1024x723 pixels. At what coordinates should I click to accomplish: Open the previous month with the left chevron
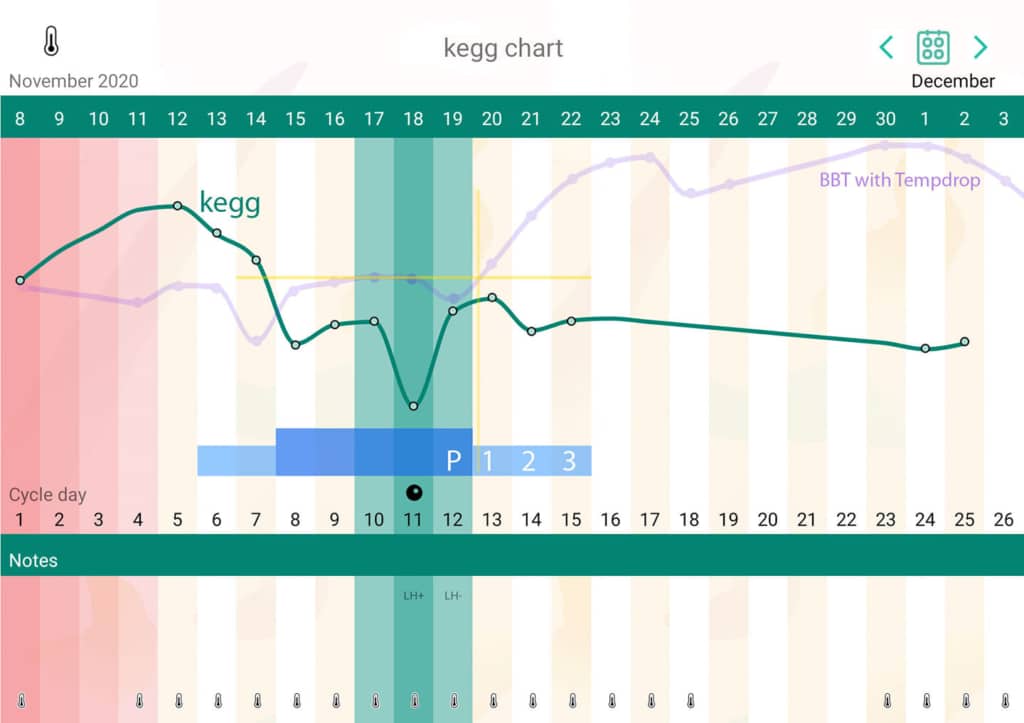(x=886, y=47)
